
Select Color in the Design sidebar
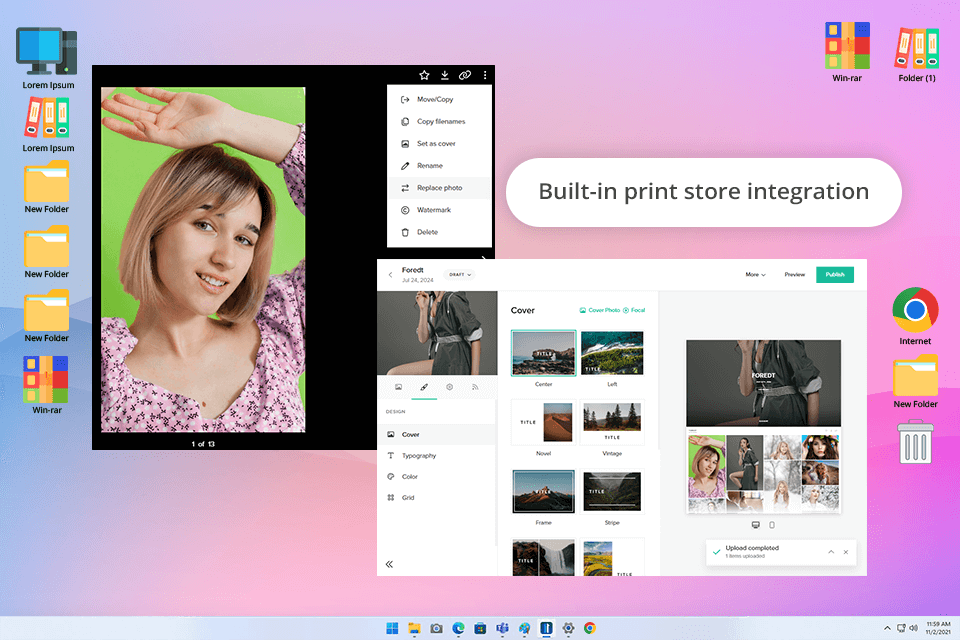point(436,476)
